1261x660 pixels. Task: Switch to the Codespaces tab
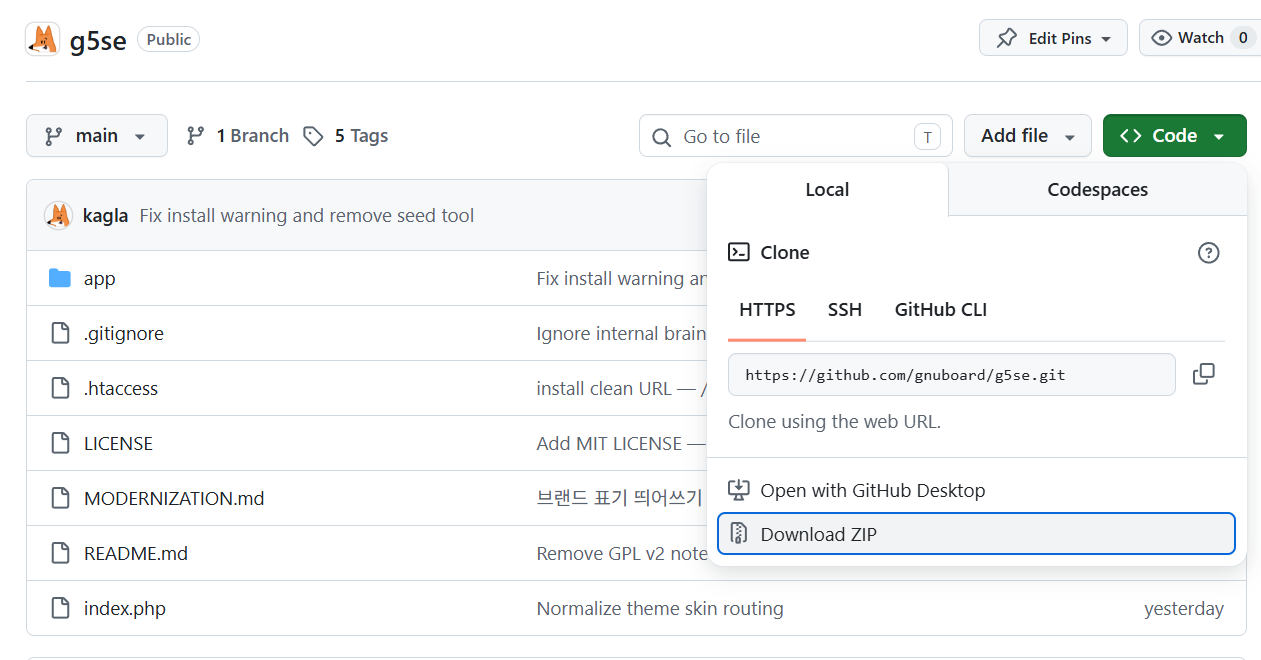point(1097,190)
